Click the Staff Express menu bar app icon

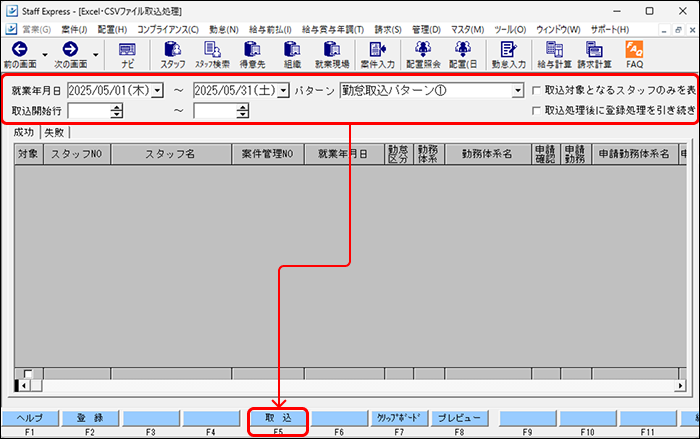point(11,29)
